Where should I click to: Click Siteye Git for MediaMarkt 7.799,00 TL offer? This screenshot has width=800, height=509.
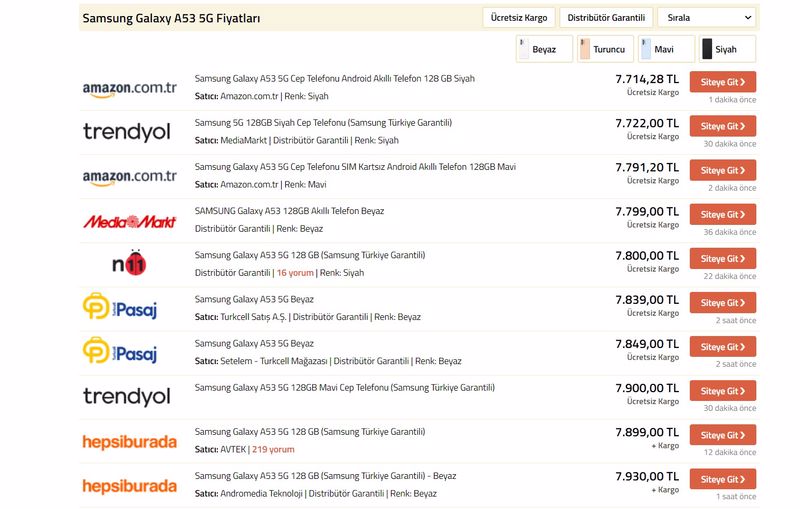[723, 214]
